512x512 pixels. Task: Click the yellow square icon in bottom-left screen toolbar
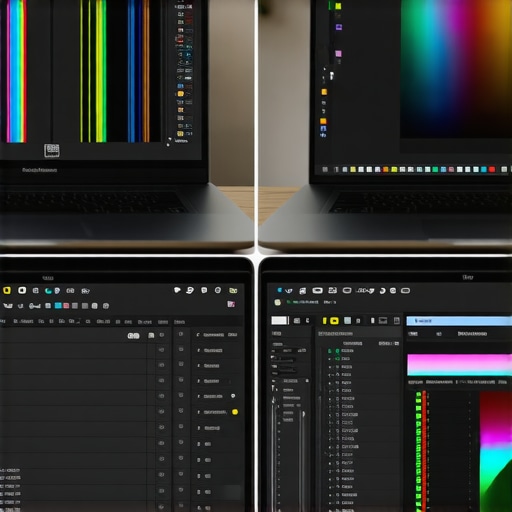pyautogui.click(x=7, y=290)
